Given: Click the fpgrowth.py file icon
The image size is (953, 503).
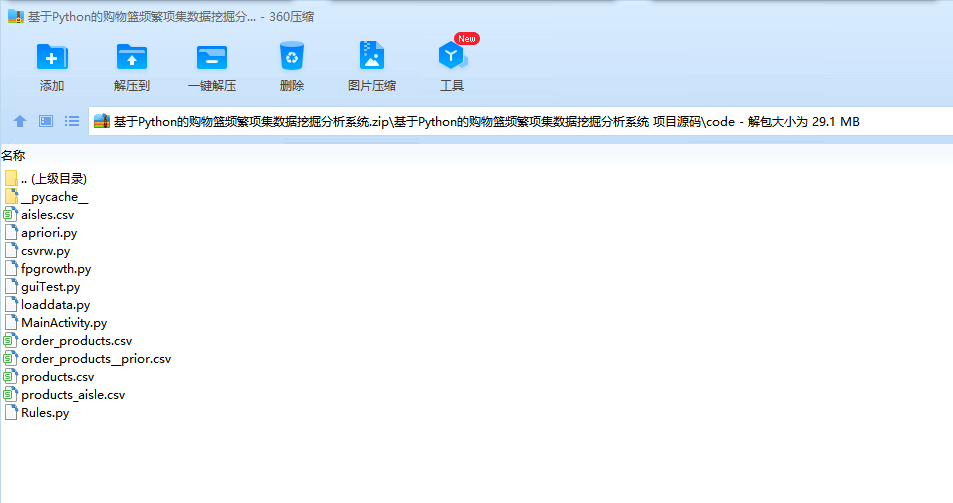Looking at the screenshot, I should coord(11,268).
